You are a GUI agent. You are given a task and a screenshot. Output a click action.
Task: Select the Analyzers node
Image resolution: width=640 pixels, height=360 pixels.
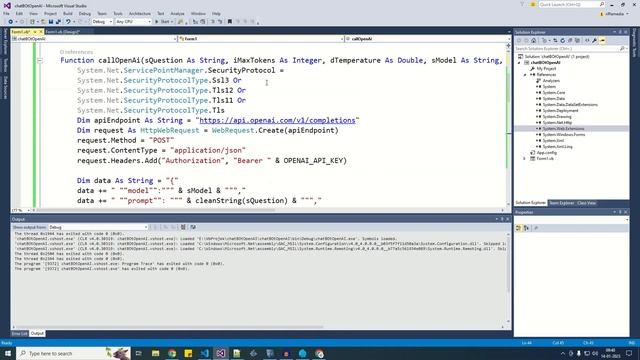[551, 81]
